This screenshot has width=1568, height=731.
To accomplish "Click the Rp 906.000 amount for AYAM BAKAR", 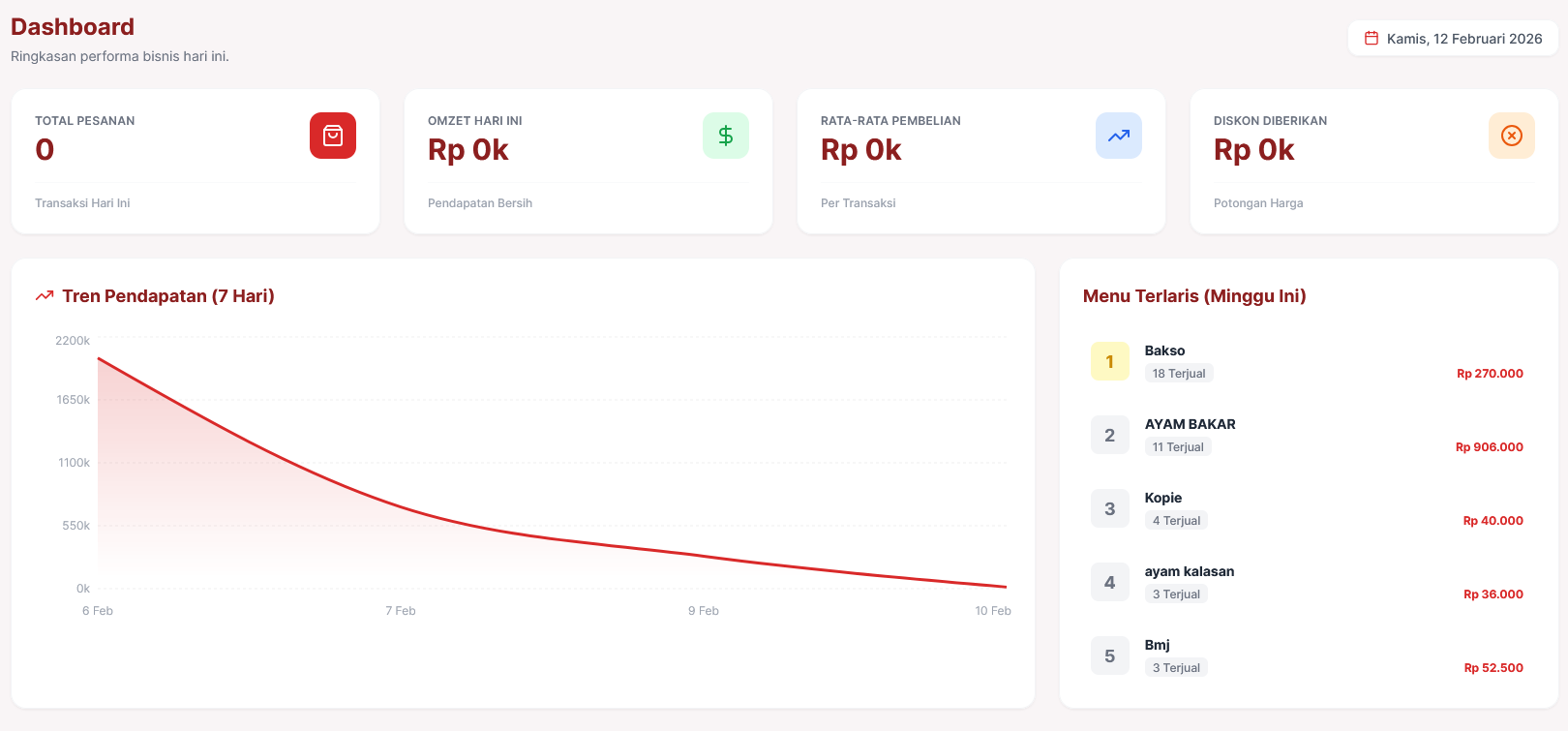I will tap(1489, 446).
